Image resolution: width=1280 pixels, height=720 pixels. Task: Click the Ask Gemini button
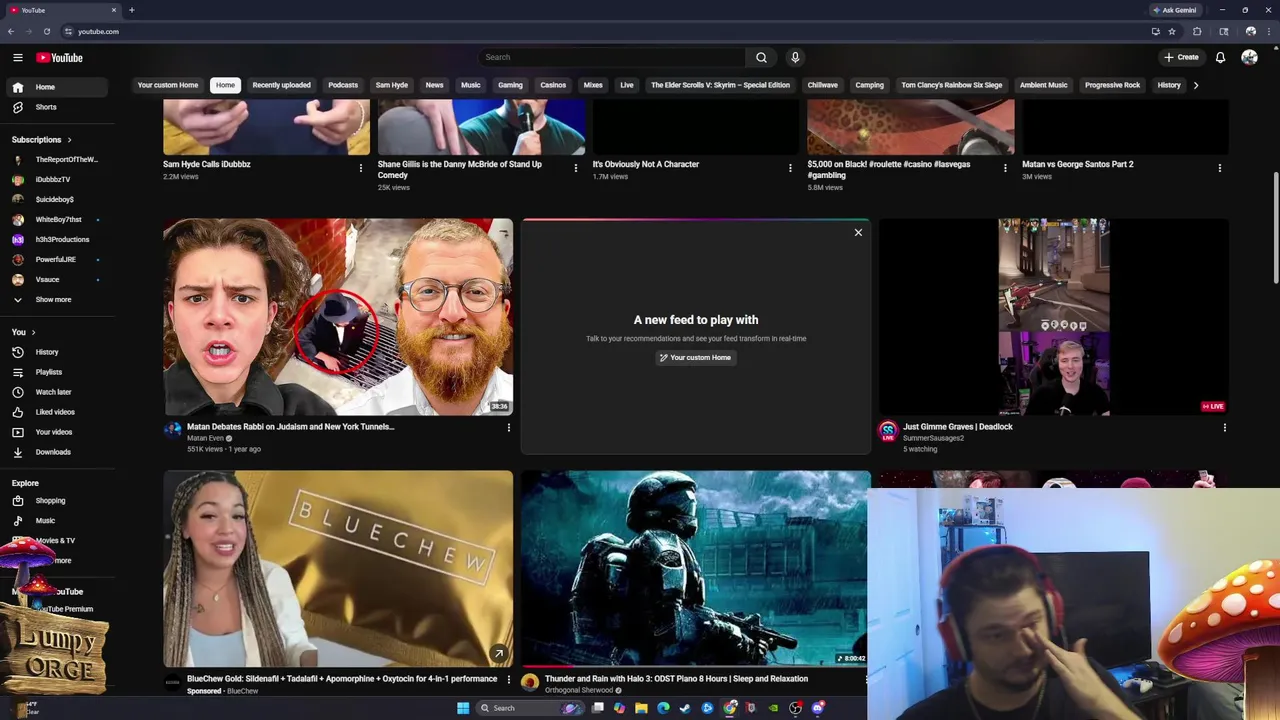(x=1175, y=10)
